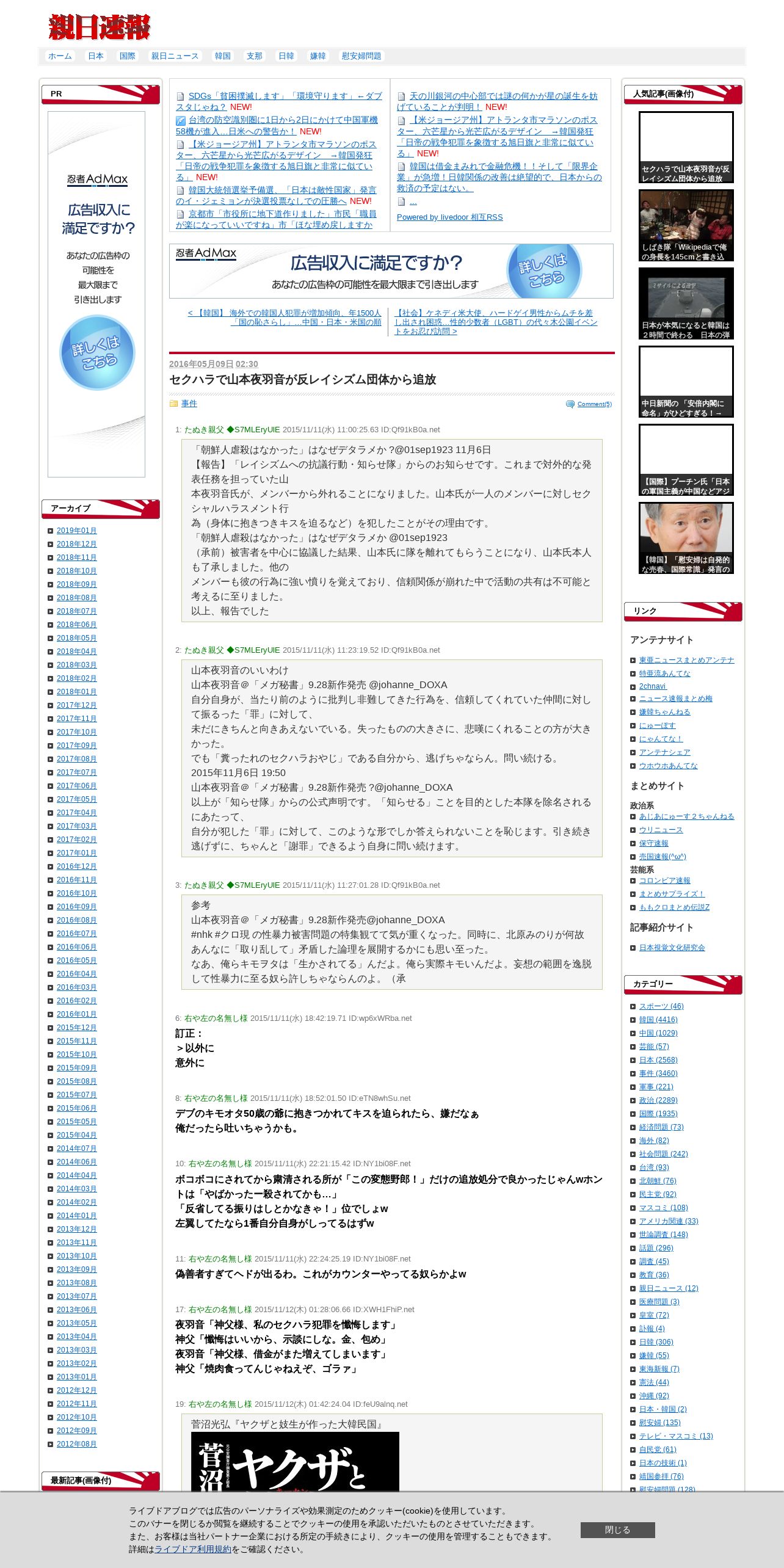Open the 韓国大統領選挙予備選 headline

277,196
